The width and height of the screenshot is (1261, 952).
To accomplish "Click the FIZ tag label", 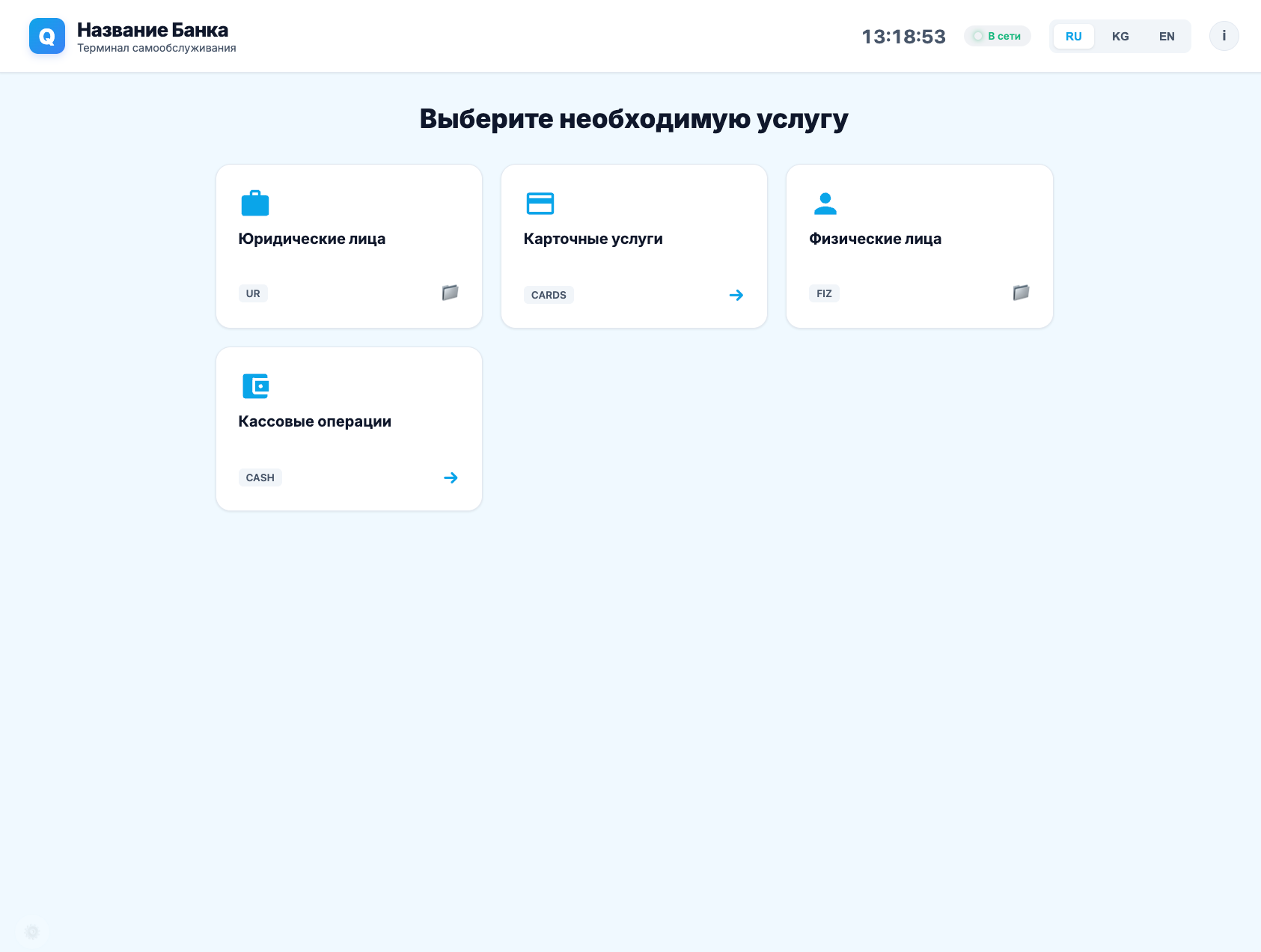I will pos(824,293).
